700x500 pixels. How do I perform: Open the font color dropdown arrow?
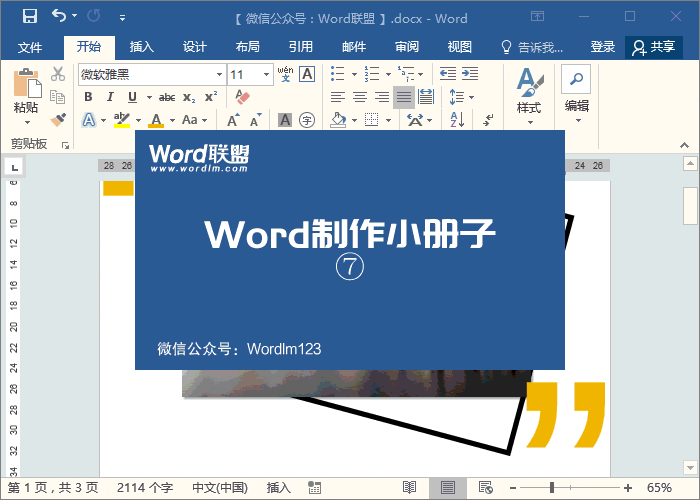coord(172,120)
